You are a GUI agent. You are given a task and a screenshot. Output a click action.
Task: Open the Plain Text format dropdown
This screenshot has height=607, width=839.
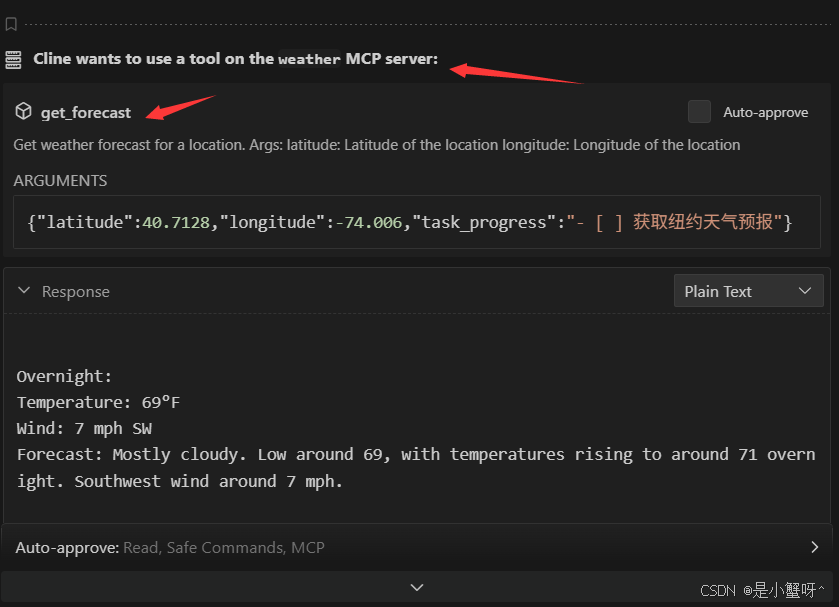pos(748,291)
